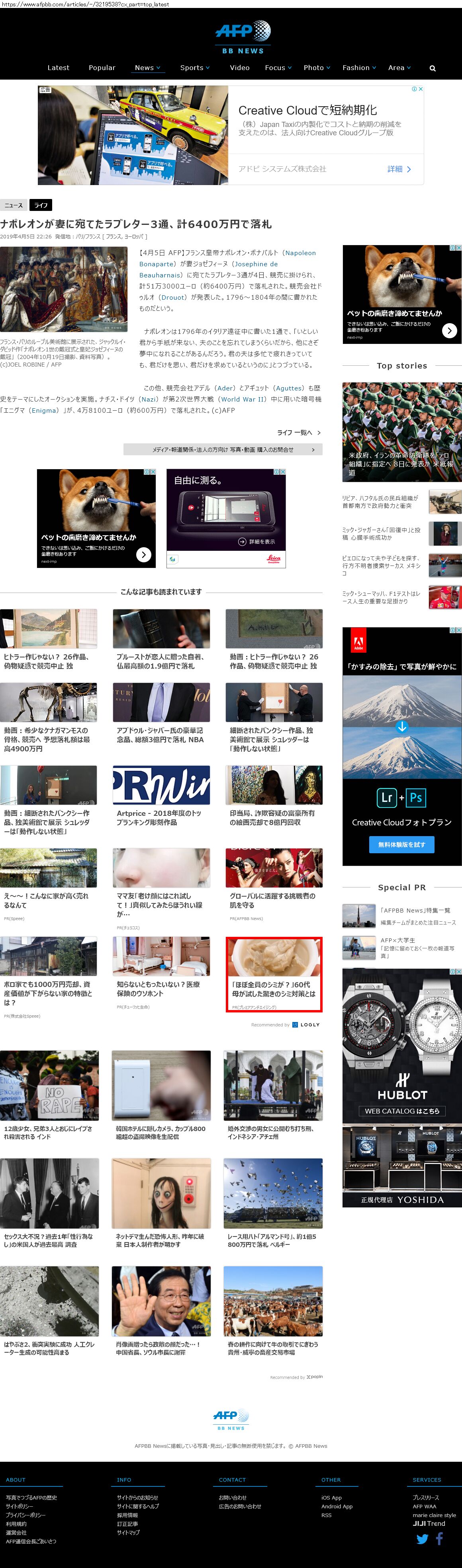Click the popIn recommendation logo
Viewport: 462px width, 1568px height.
point(315,1376)
